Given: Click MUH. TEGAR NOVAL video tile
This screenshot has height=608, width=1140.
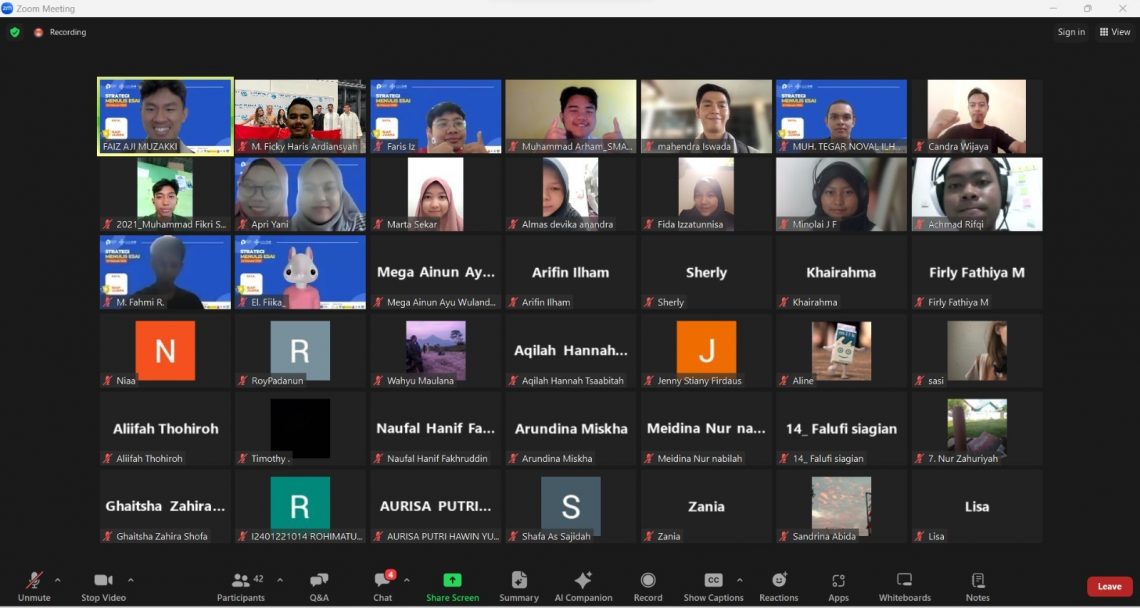Looking at the screenshot, I should point(841,116).
